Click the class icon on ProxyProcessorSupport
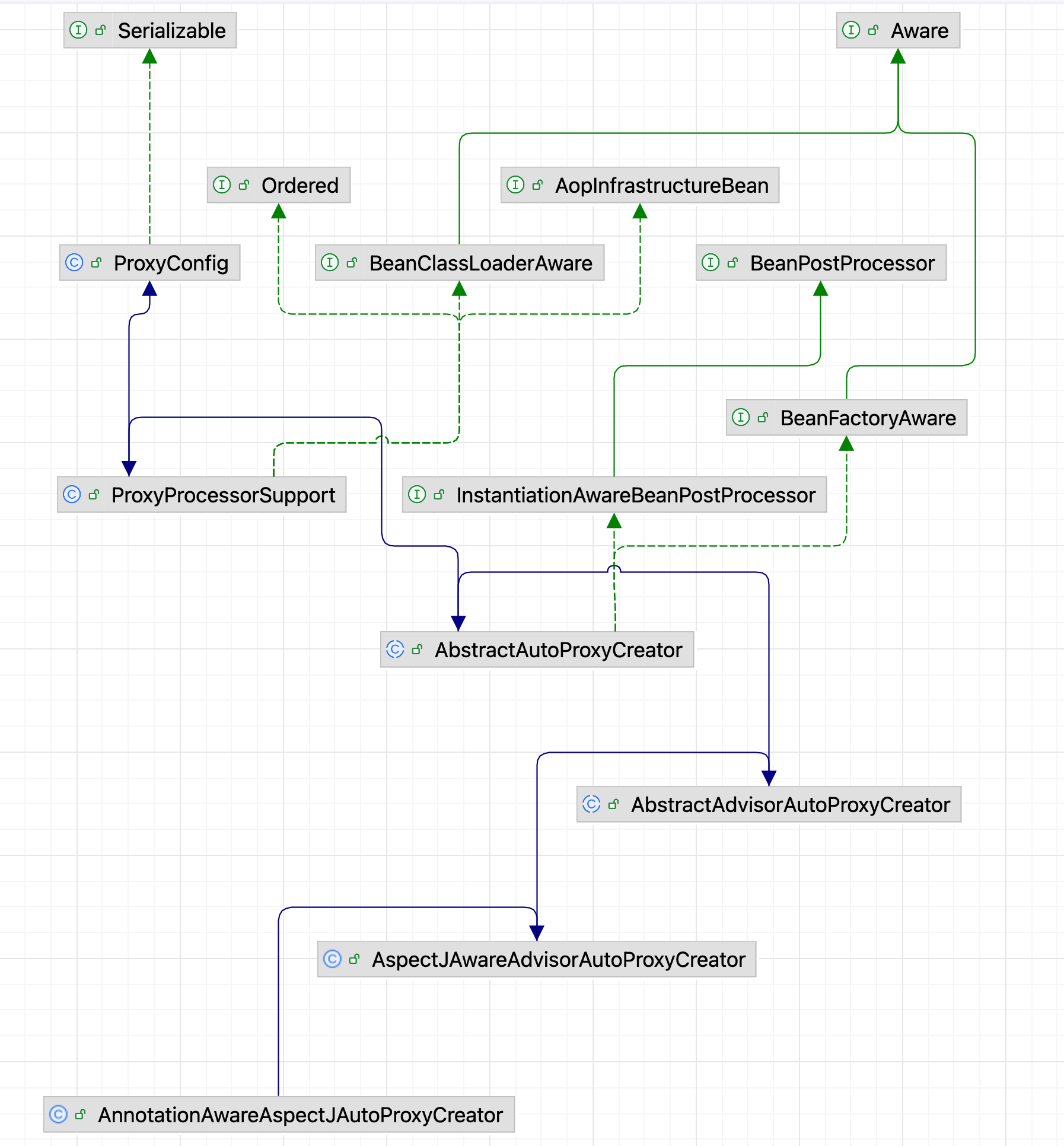 point(72,494)
